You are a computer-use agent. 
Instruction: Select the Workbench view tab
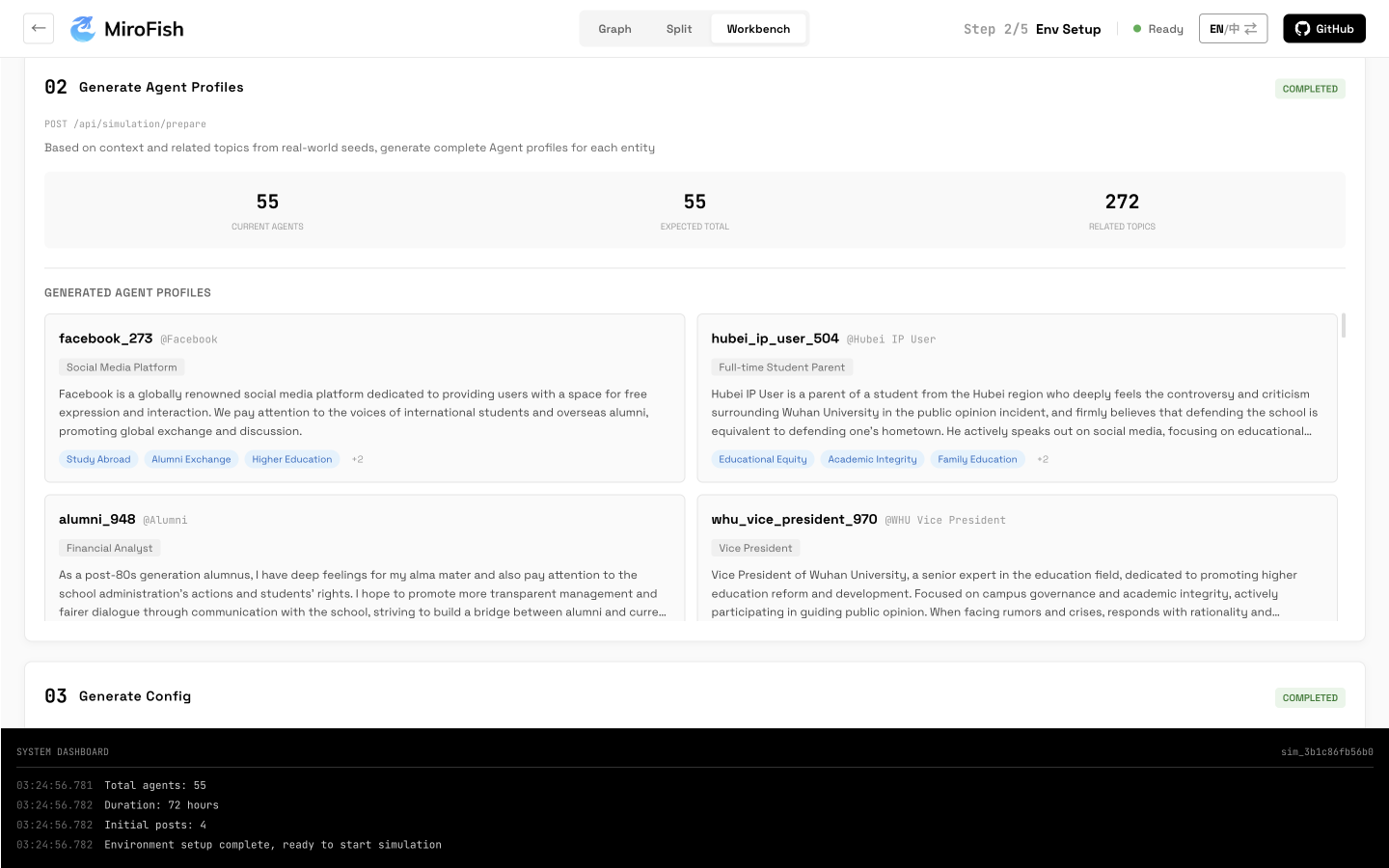pyautogui.click(x=758, y=29)
